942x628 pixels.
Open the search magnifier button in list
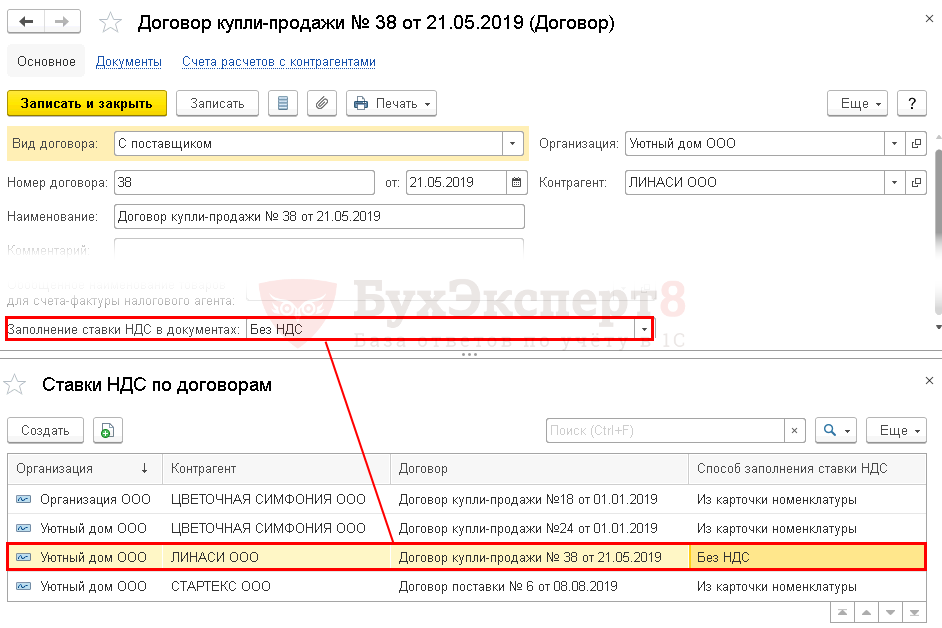pyautogui.click(x=834, y=430)
